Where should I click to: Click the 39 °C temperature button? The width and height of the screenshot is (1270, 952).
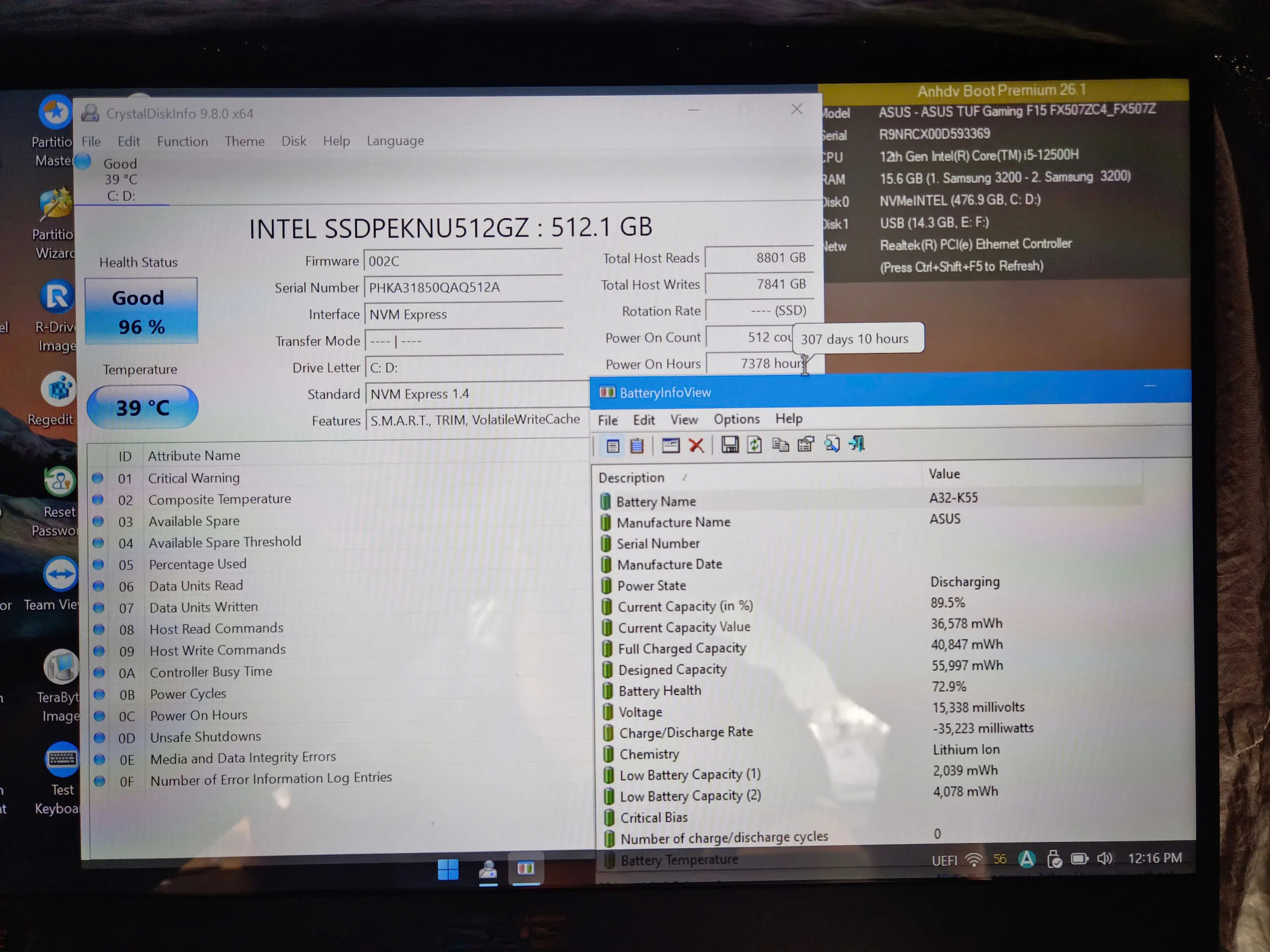pyautogui.click(x=142, y=408)
